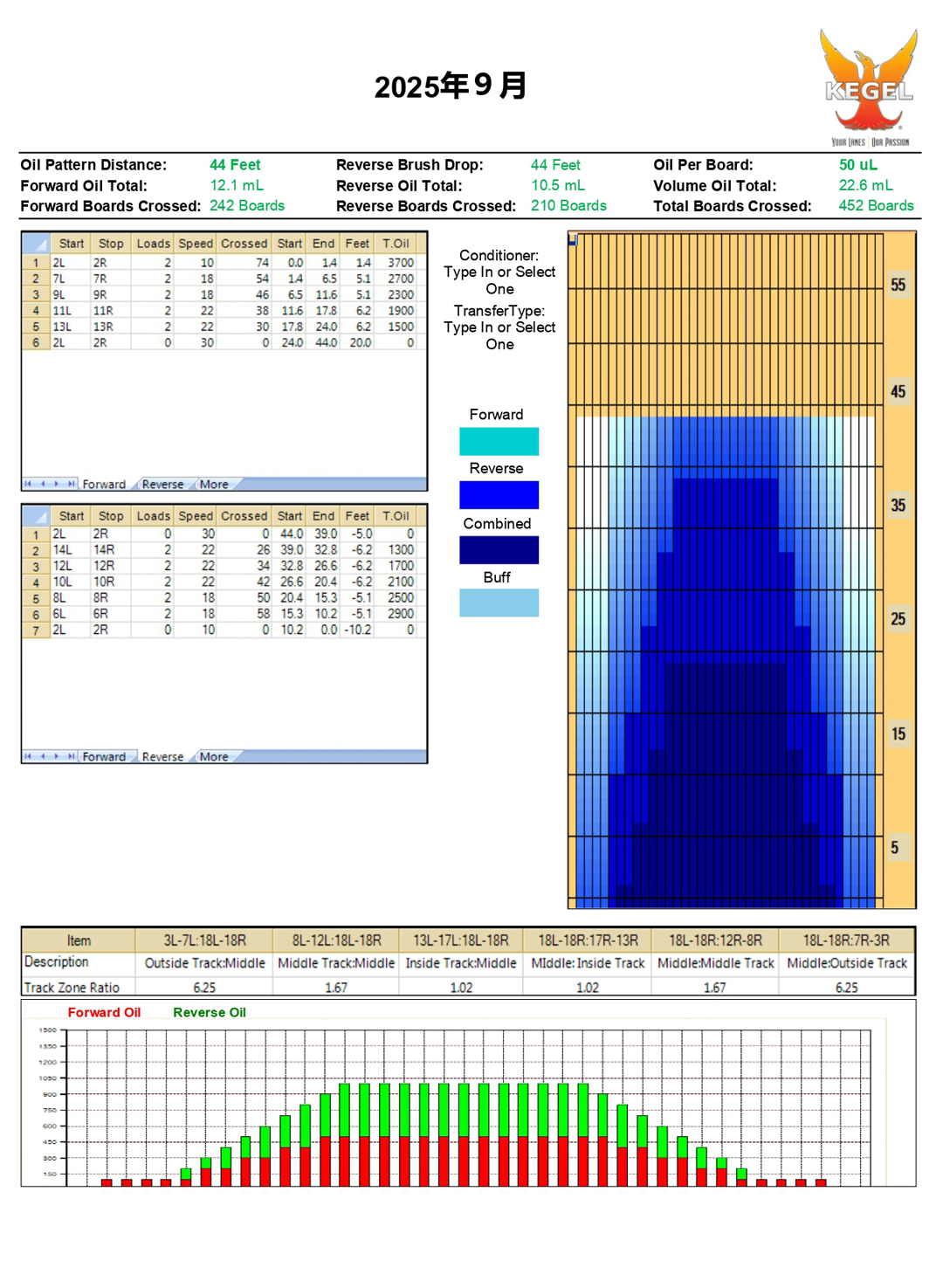Click the first-sheet arrow in the lower table
This screenshot has height=1288, width=943.
29,756
